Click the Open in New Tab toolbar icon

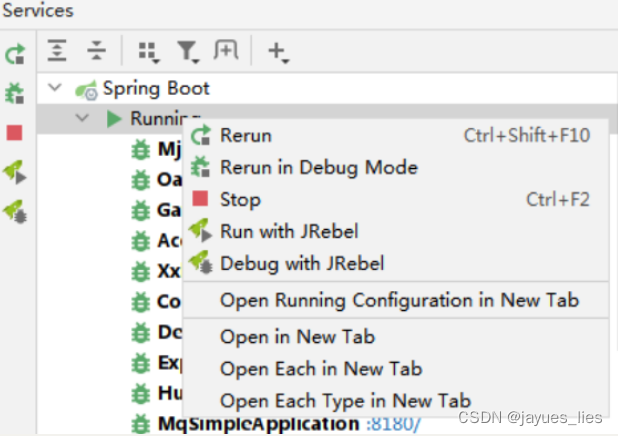pyautogui.click(x=226, y=50)
